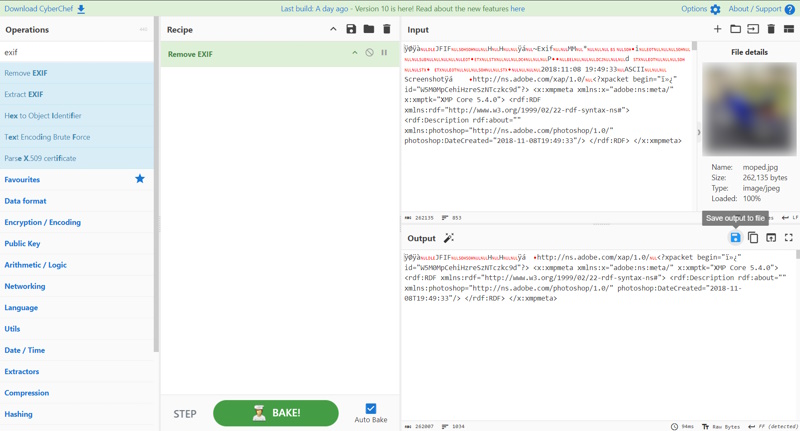Click the download arrow icon beside Download CyberChef
Screen dimensions: 800x431
[x=81, y=9]
